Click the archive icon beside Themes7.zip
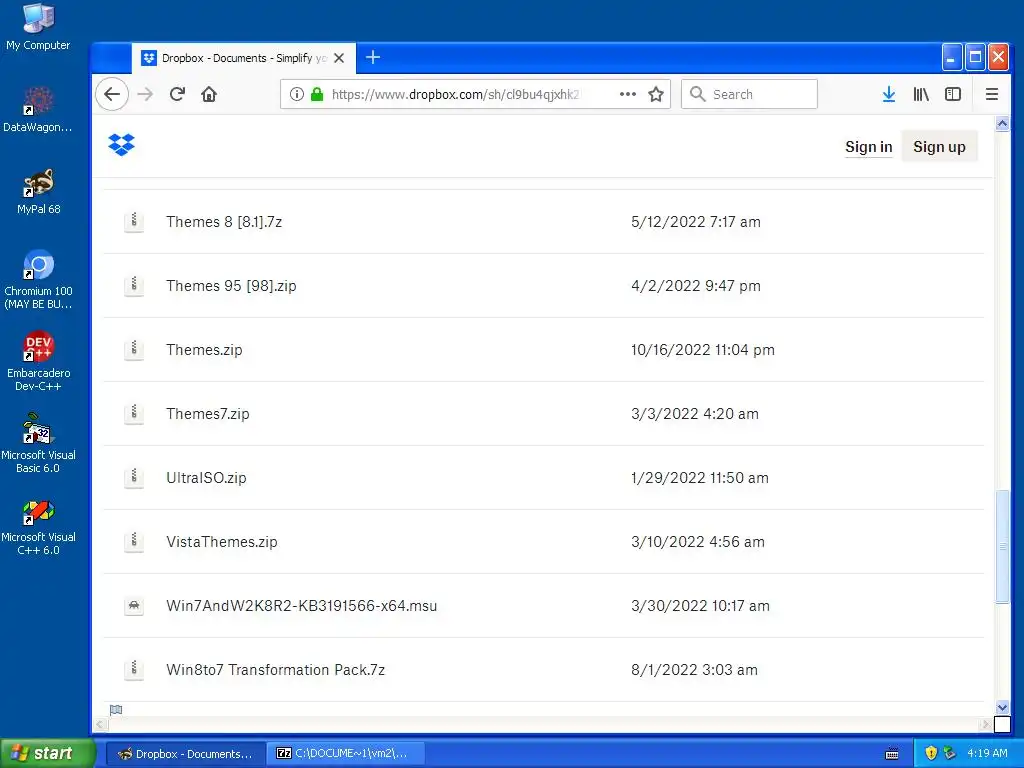 point(134,413)
